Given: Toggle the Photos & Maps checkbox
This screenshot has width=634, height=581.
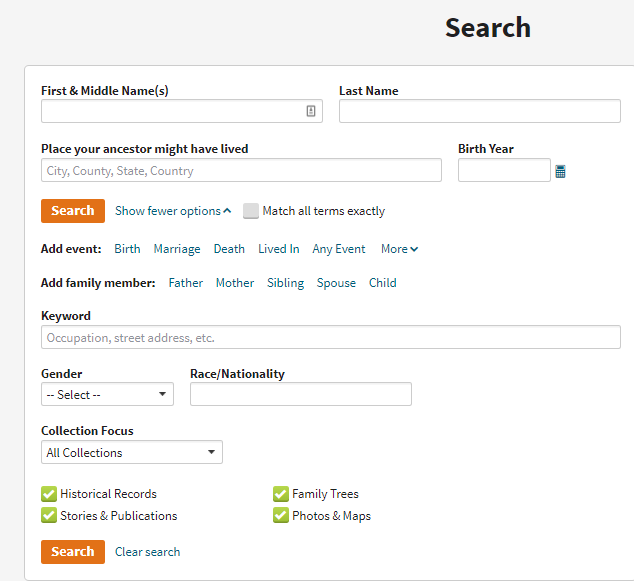Looking at the screenshot, I should tap(281, 516).
